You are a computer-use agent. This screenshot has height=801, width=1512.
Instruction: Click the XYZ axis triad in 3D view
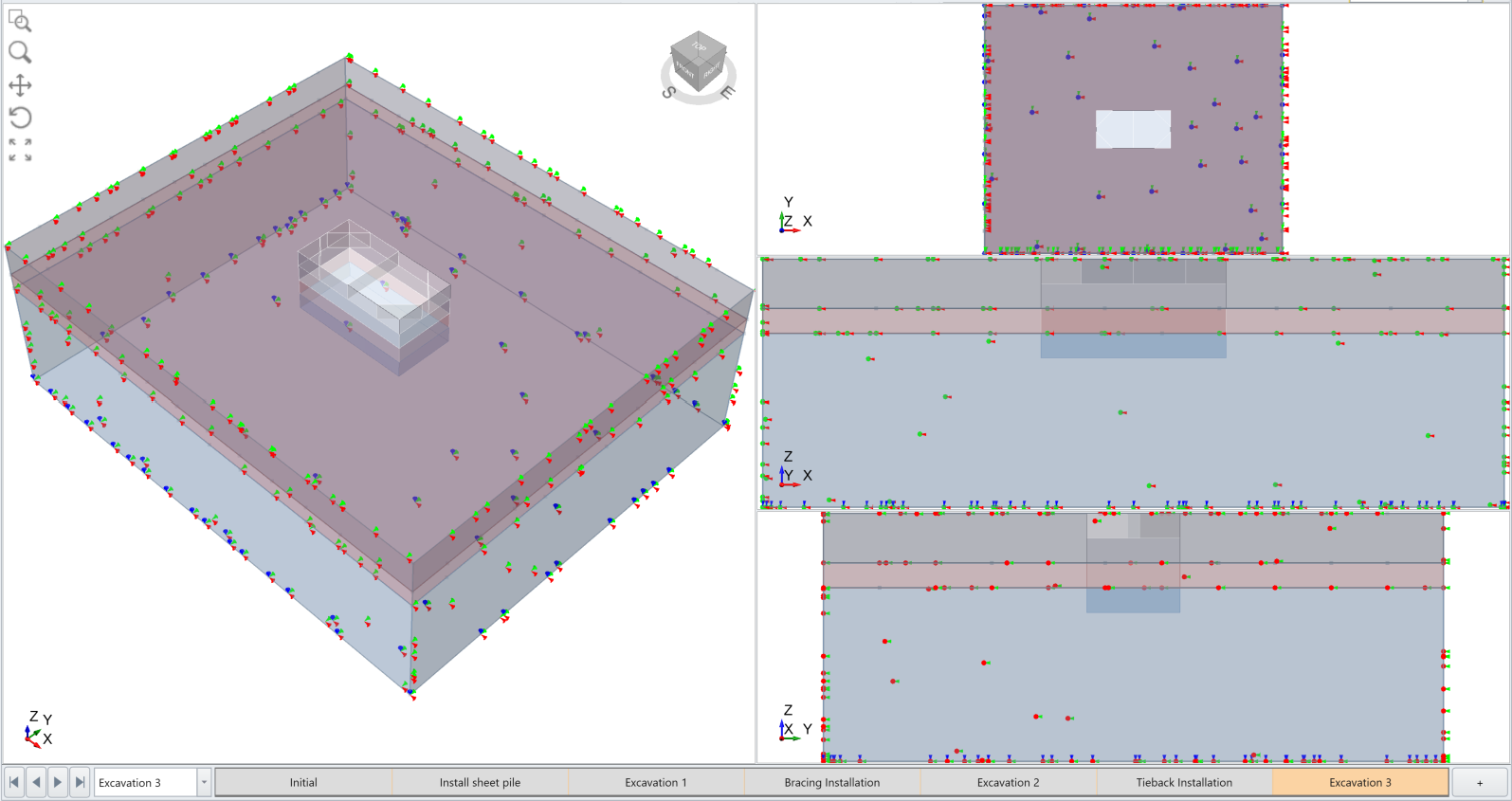coord(38,730)
